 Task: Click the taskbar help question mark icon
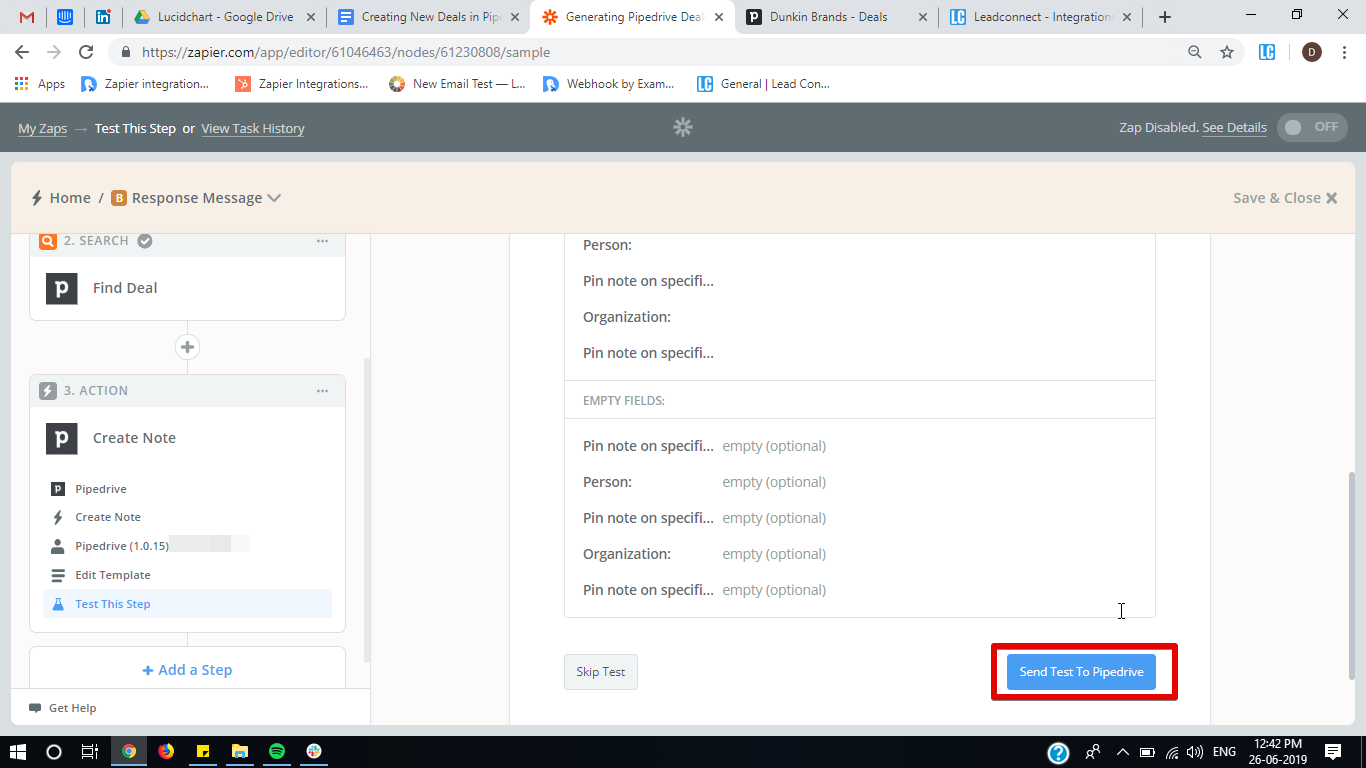point(1058,752)
